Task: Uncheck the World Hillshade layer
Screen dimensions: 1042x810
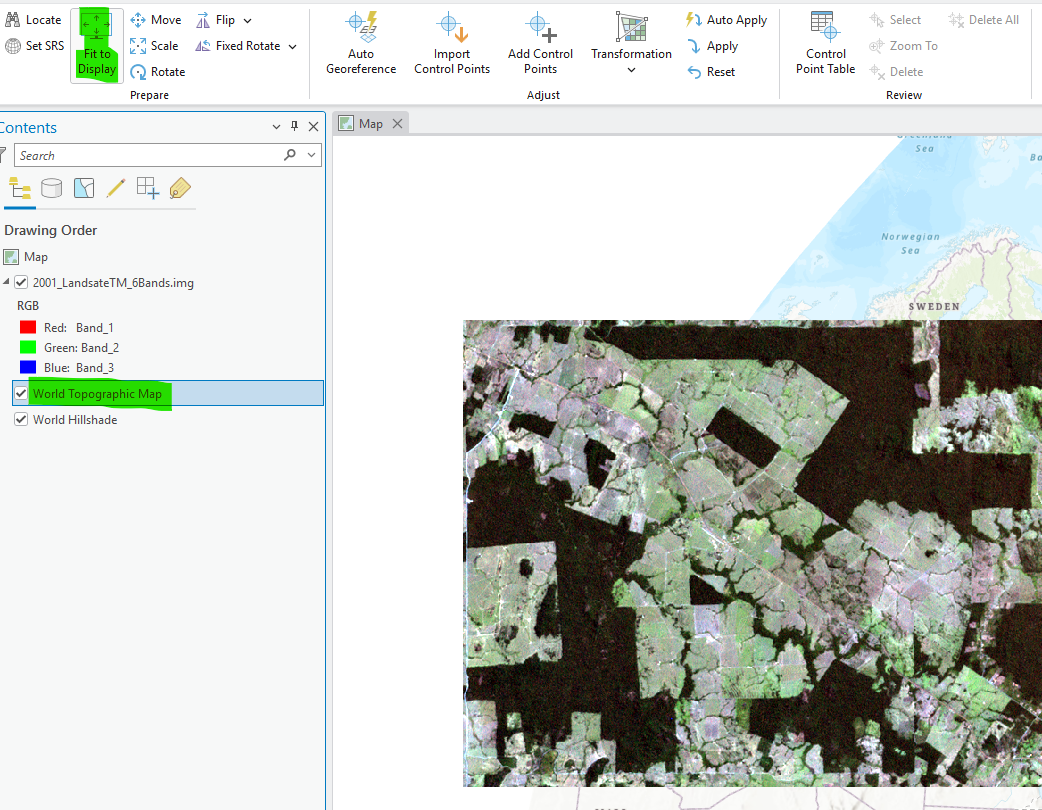Action: click(21, 419)
